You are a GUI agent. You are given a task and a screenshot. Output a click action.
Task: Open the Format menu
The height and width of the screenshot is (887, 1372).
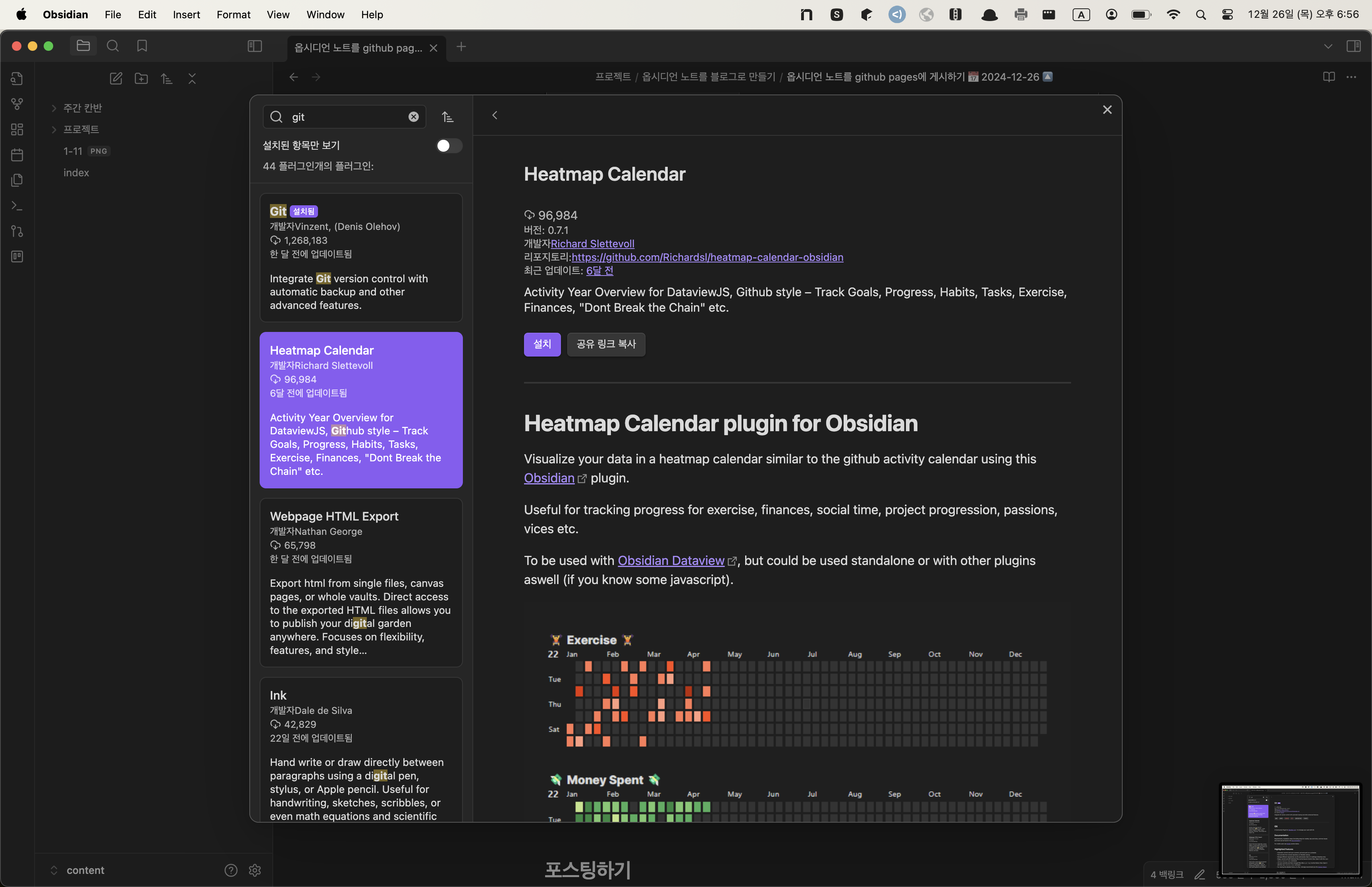point(233,14)
